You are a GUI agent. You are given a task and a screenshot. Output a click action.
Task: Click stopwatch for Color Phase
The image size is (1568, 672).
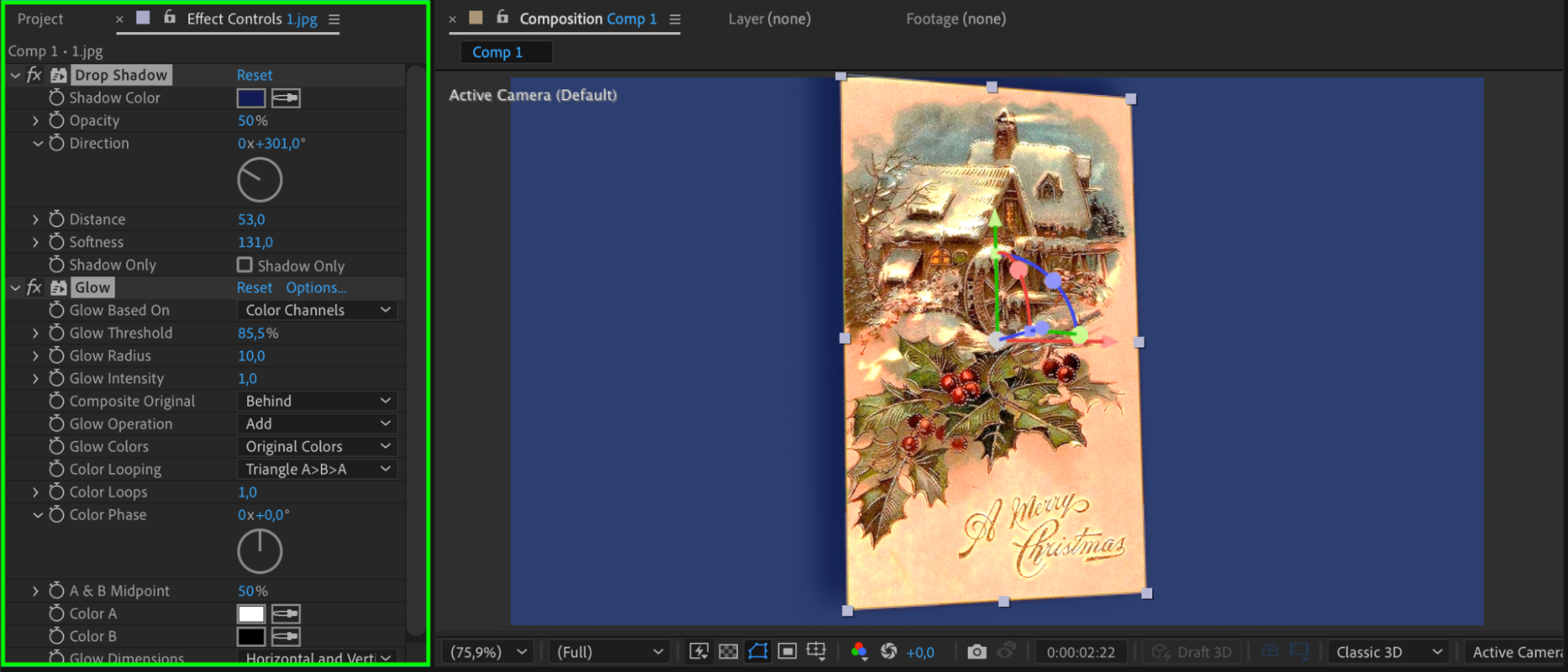click(x=56, y=515)
